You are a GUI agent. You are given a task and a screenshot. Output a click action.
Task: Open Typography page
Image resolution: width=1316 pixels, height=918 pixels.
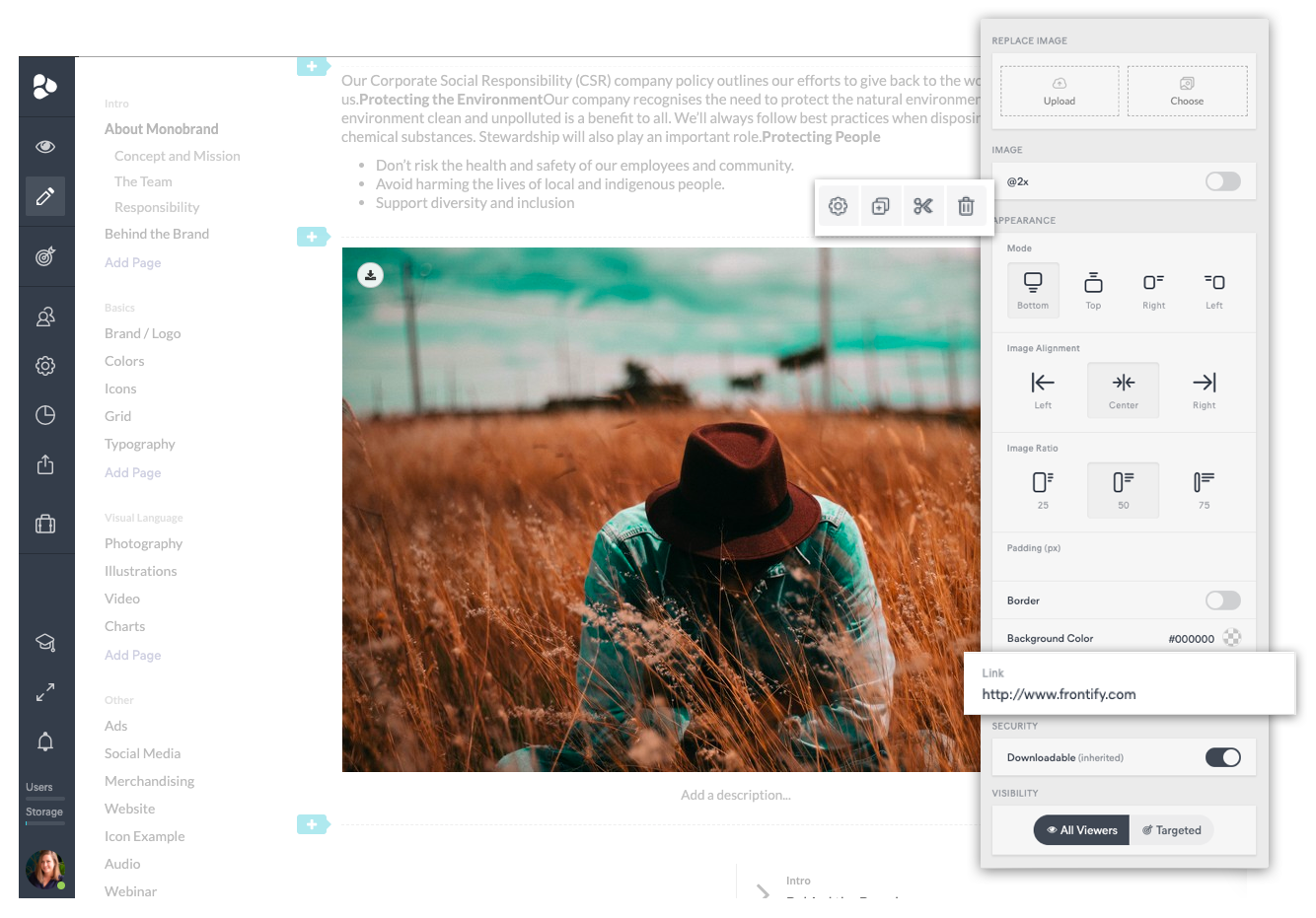140,444
